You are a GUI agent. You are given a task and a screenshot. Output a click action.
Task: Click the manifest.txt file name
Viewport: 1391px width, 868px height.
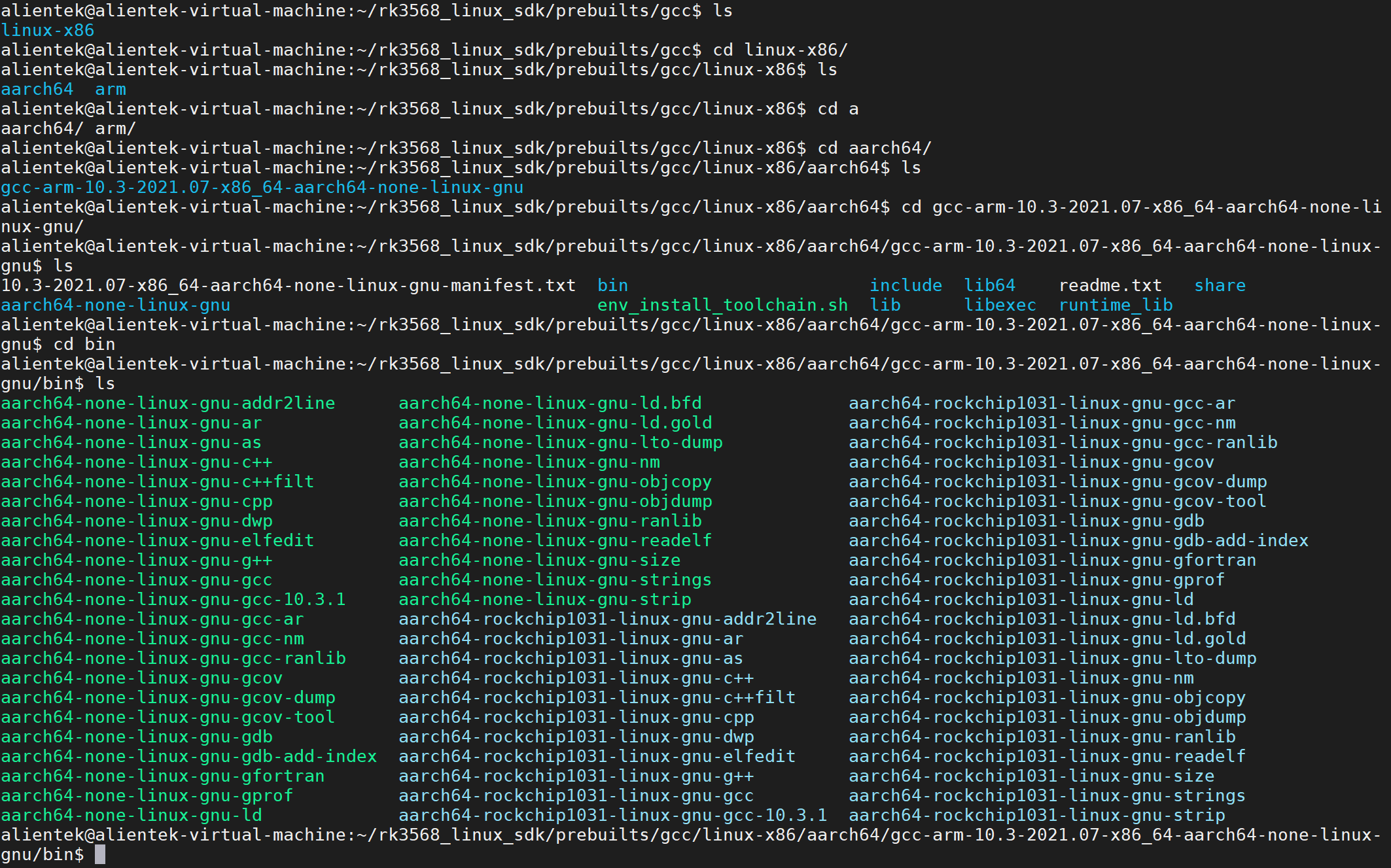click(288, 286)
